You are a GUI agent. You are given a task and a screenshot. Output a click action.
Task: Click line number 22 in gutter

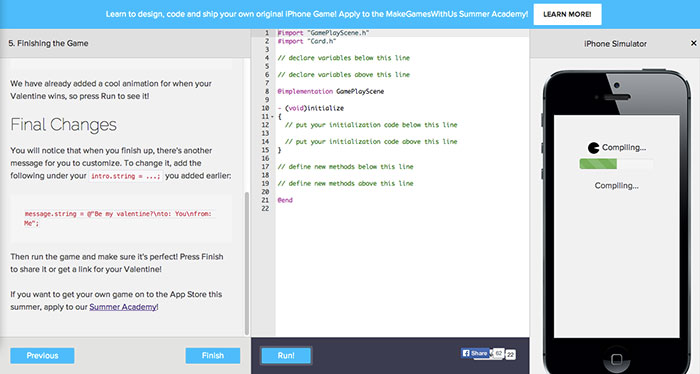266,208
